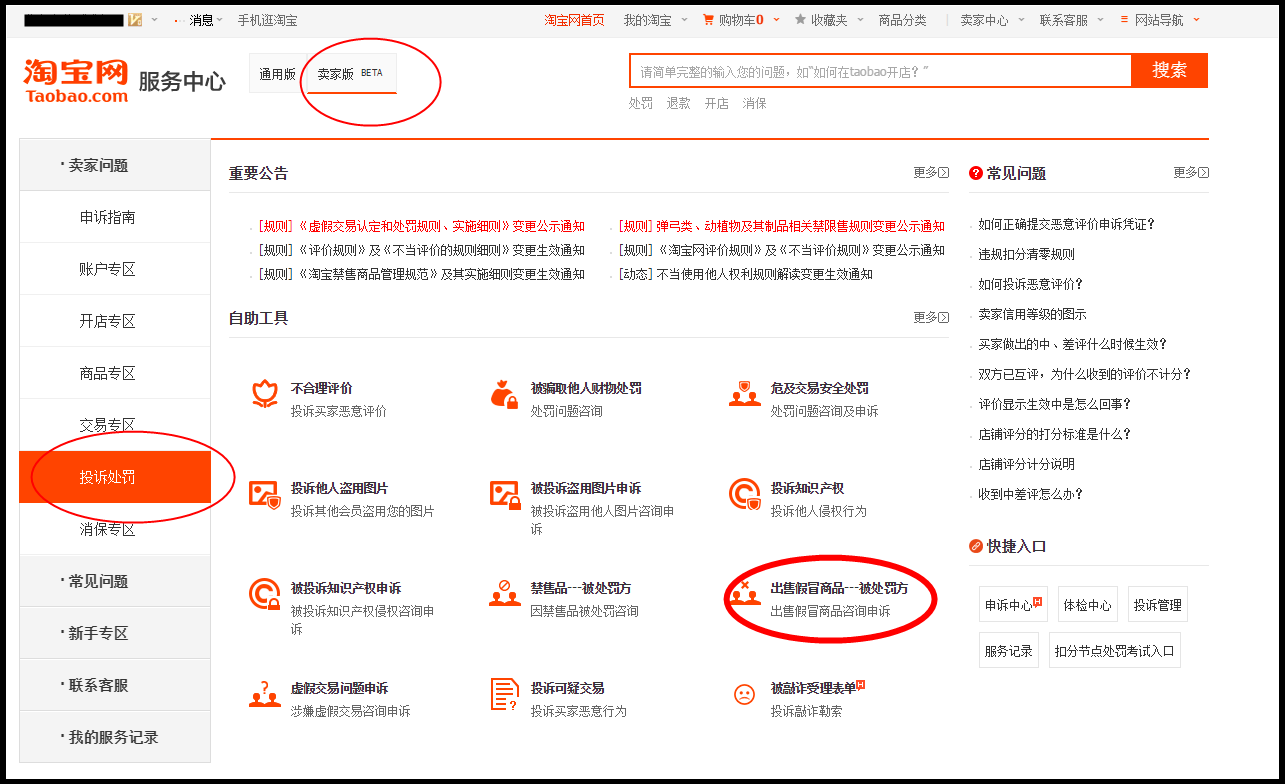The image size is (1285, 784).
Task: Select the 卖家版 BETA tab
Action: coord(351,73)
